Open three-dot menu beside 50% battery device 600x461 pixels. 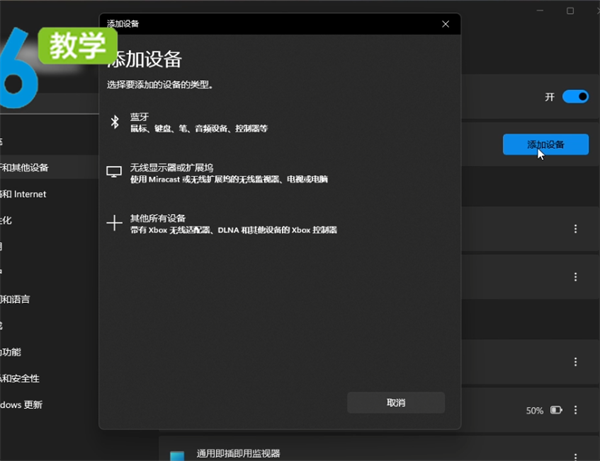pyautogui.click(x=575, y=410)
